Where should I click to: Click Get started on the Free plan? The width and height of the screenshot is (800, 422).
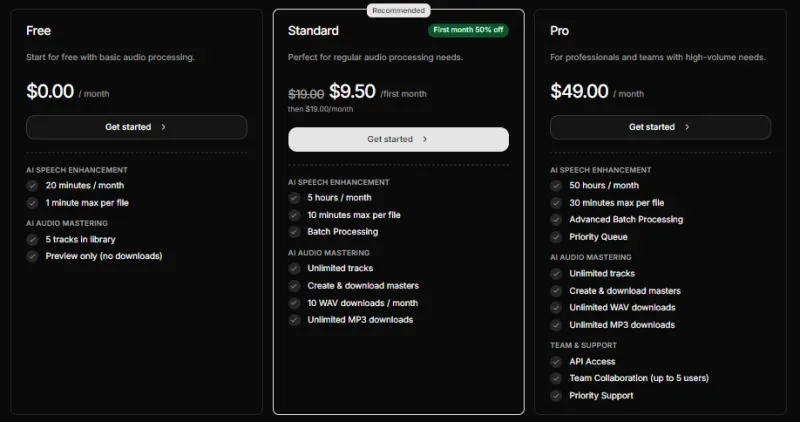click(x=136, y=127)
